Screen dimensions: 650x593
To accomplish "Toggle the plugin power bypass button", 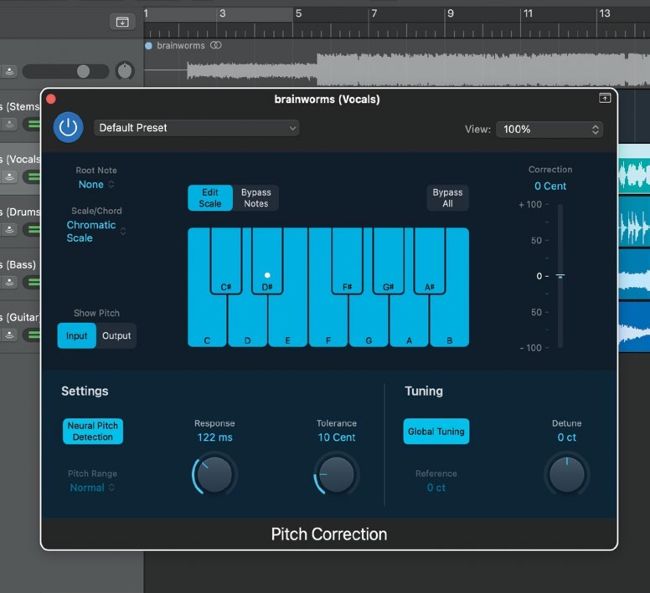I will (68, 127).
